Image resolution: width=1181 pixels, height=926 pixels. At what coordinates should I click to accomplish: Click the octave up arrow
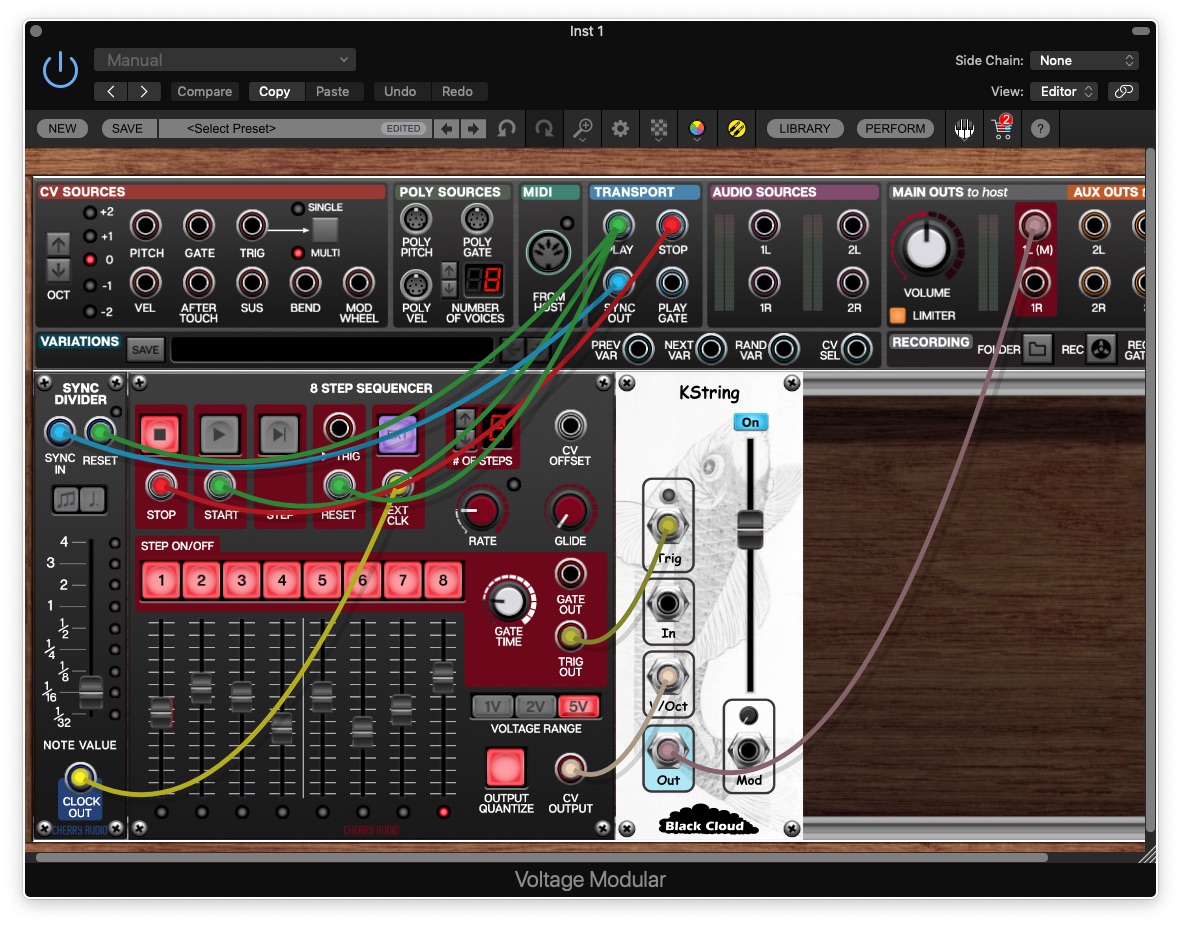coord(58,243)
